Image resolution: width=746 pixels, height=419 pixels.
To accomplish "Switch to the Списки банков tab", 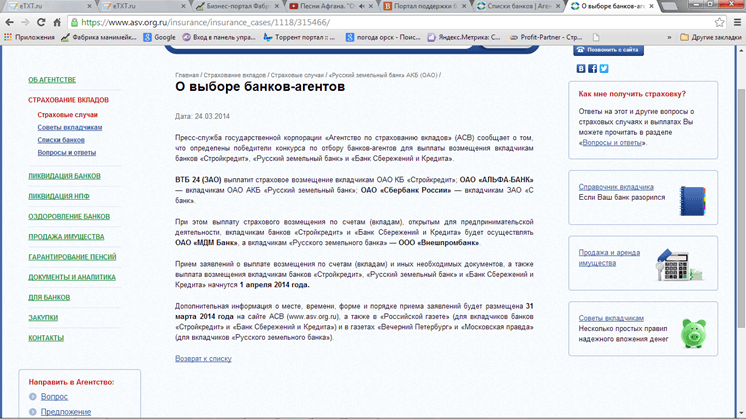I will point(518,6).
